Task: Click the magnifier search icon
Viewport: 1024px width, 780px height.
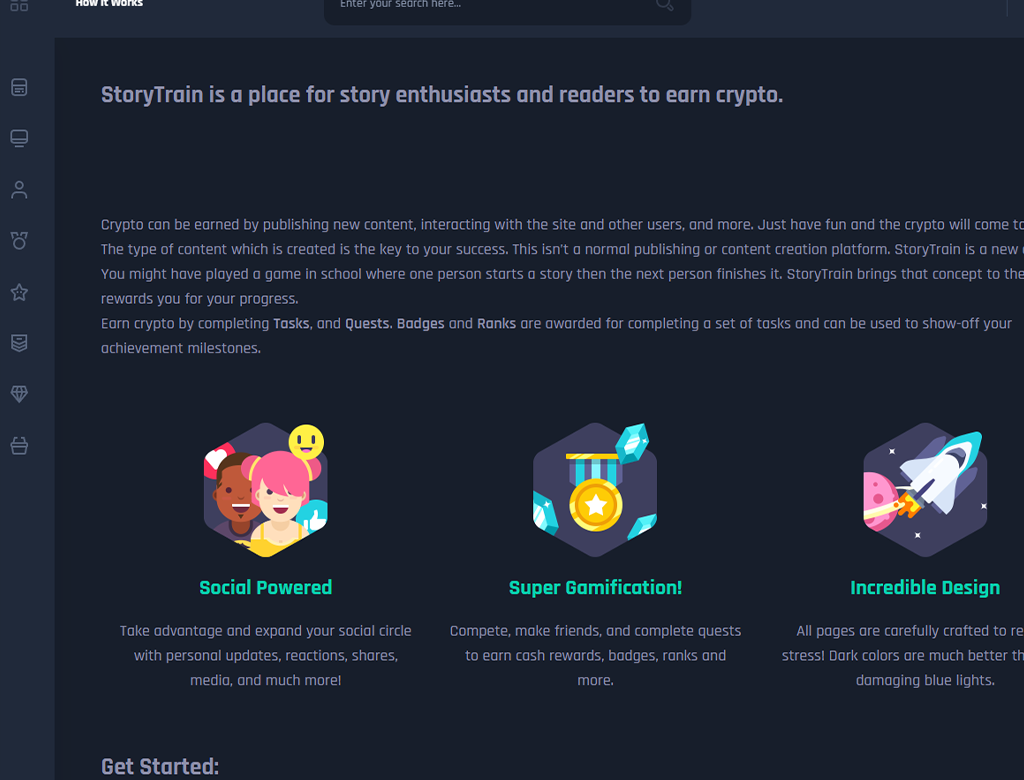Action: pyautogui.click(x=664, y=5)
